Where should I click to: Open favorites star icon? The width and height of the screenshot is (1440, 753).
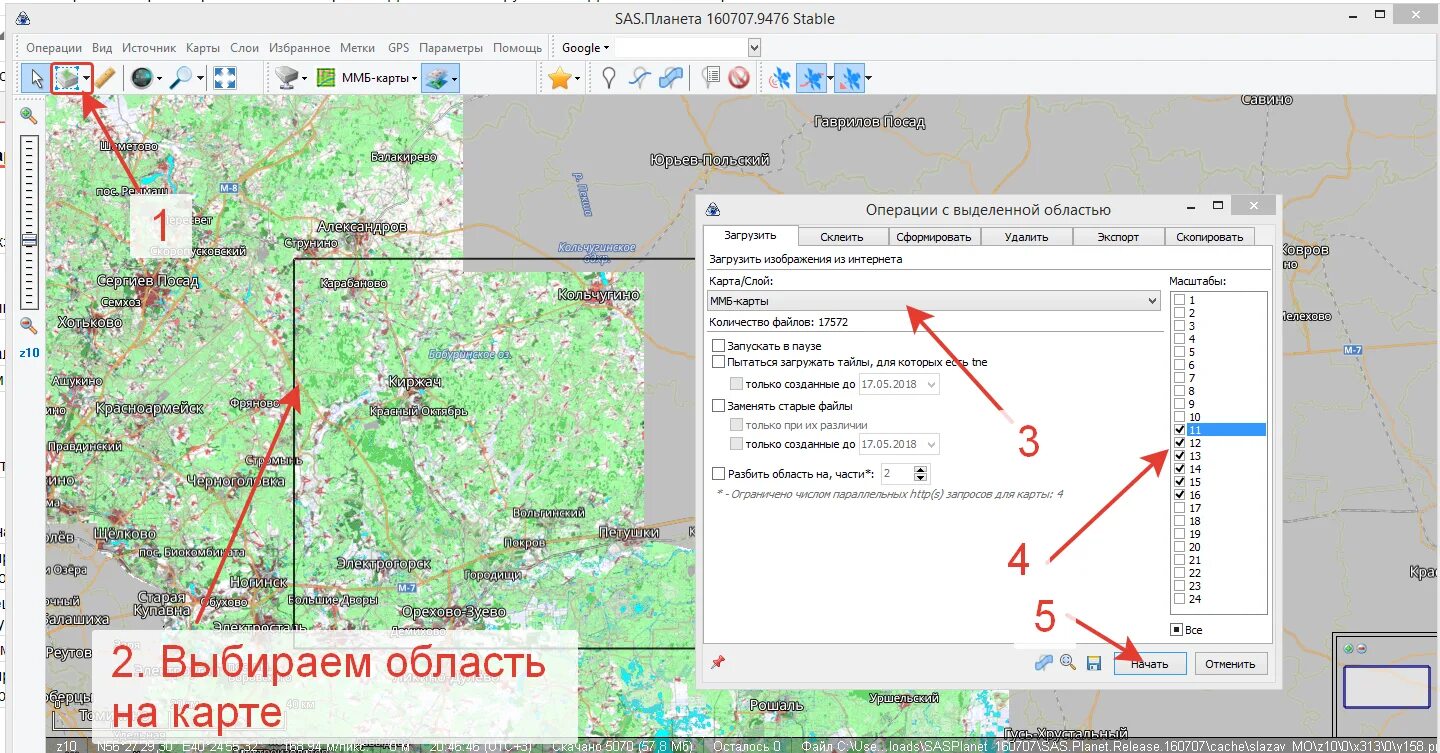[558, 78]
